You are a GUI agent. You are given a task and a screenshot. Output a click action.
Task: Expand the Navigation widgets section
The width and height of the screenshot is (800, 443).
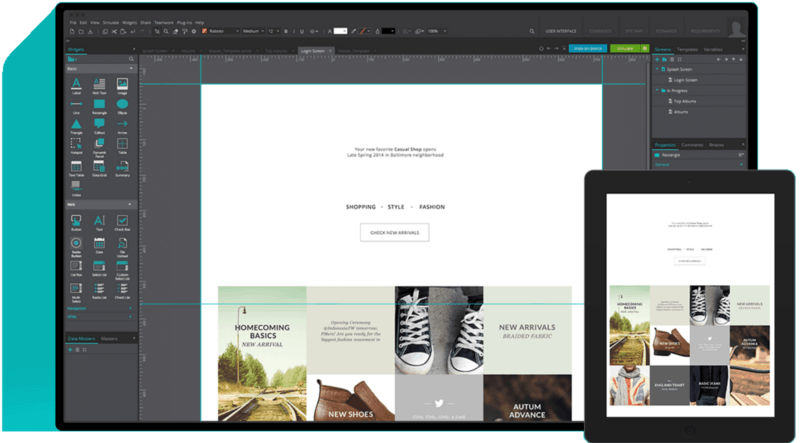coord(99,309)
